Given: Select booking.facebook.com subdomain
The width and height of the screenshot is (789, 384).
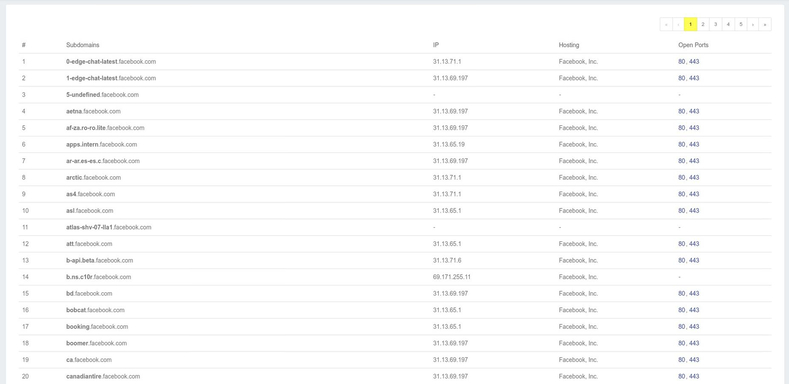Looking at the screenshot, I should coord(97,327).
